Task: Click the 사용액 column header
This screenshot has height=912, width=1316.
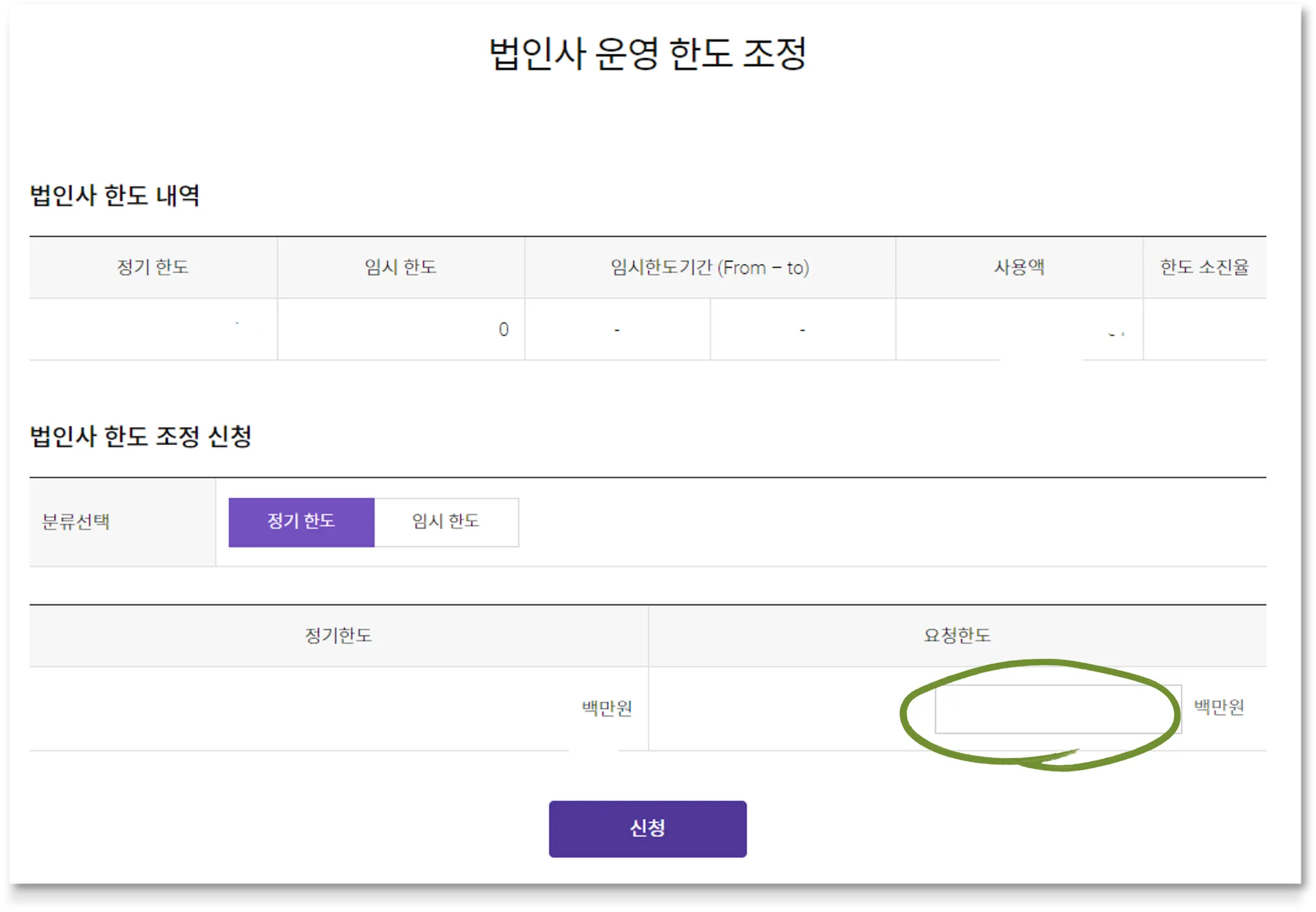Action: tap(1019, 267)
